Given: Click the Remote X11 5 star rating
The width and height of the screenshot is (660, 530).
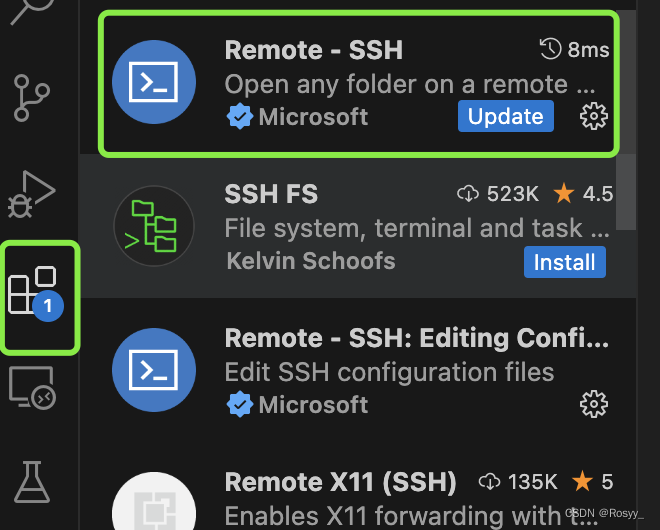Looking at the screenshot, I should 593,482.
